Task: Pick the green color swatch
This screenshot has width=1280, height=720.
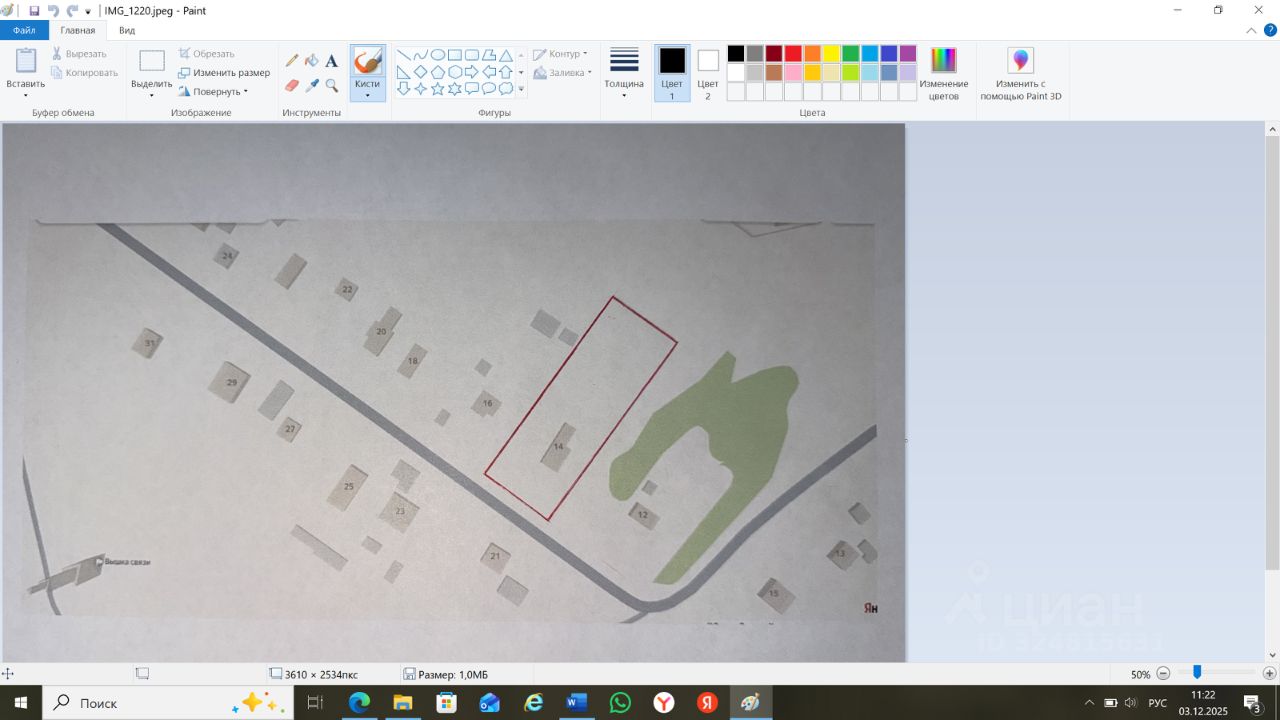Action: tap(850, 54)
